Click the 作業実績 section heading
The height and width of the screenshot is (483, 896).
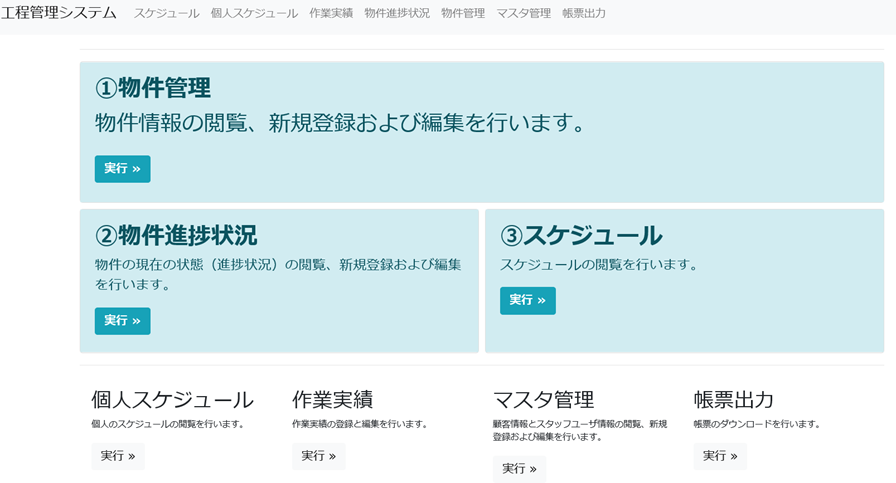(x=333, y=400)
